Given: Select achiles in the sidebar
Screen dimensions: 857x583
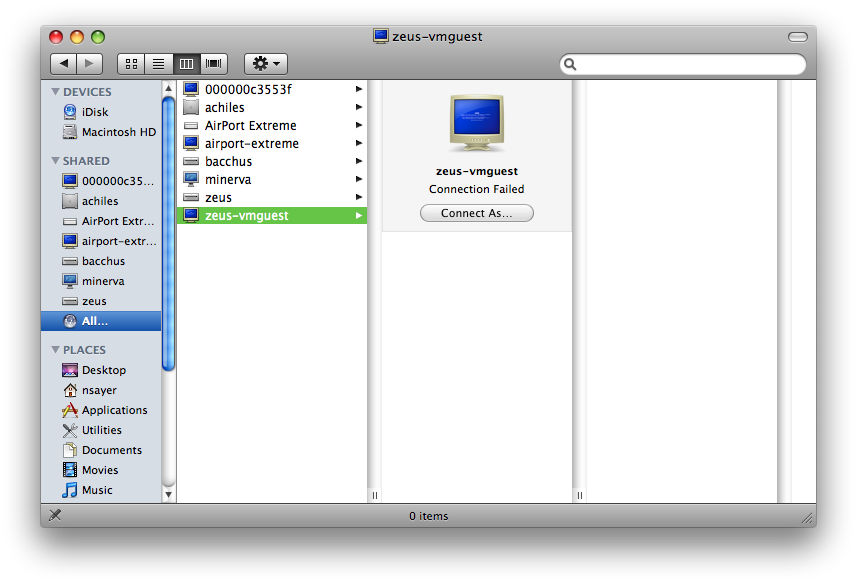Looking at the screenshot, I should coord(101,201).
